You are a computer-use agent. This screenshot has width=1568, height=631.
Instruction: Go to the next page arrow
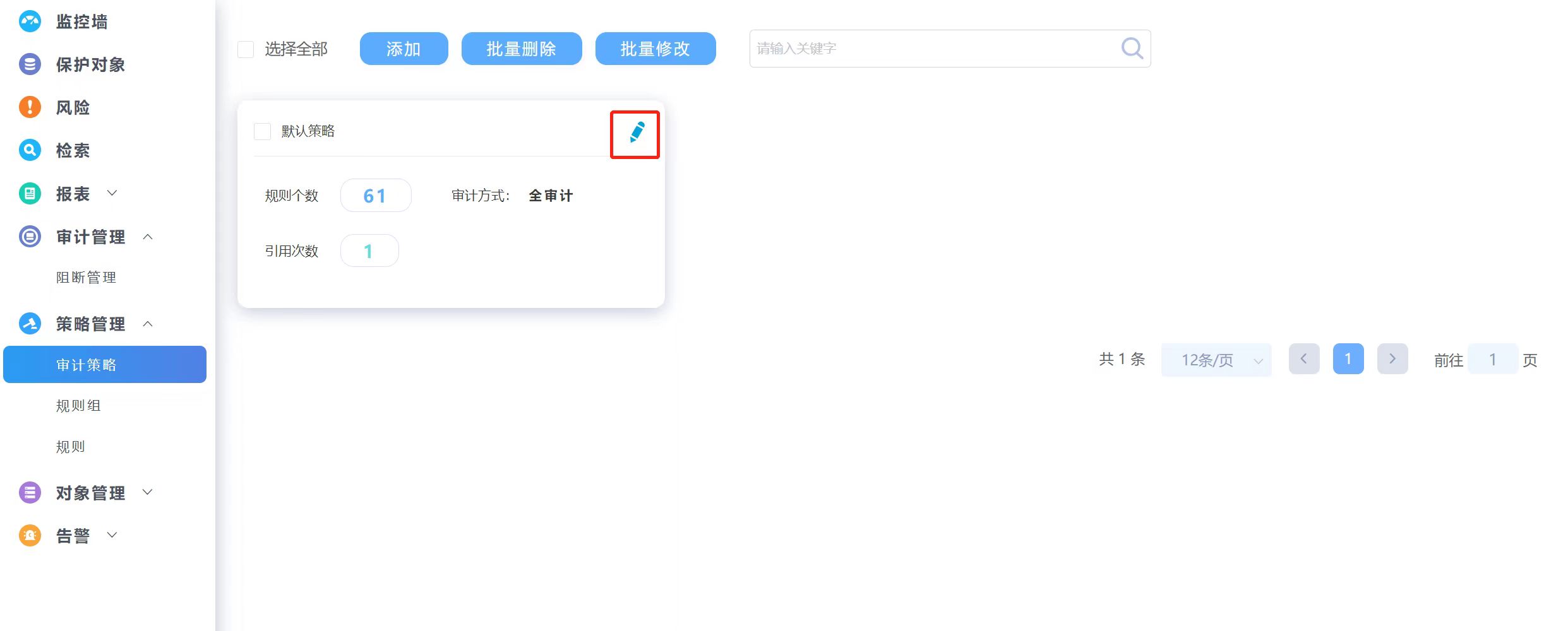click(1392, 359)
